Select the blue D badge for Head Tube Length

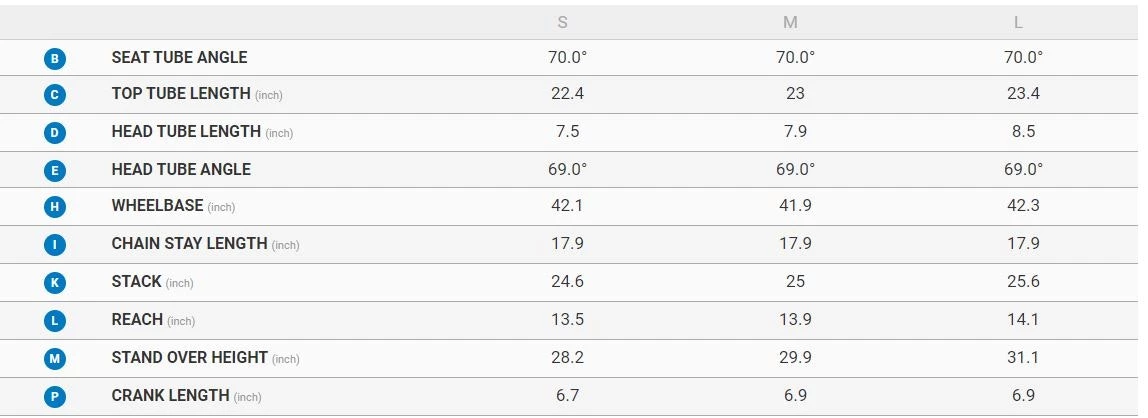[x=55, y=133]
